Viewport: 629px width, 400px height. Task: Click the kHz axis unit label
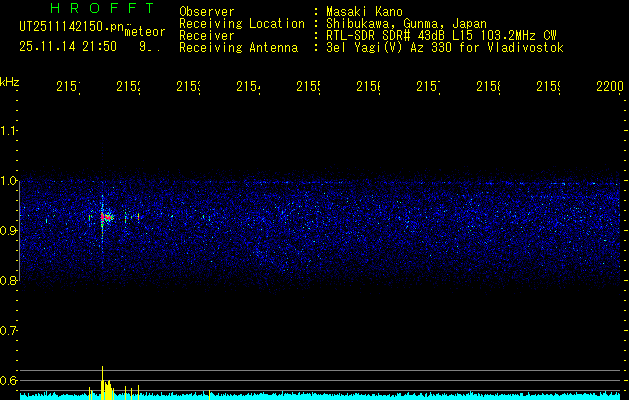pyautogui.click(x=10, y=82)
